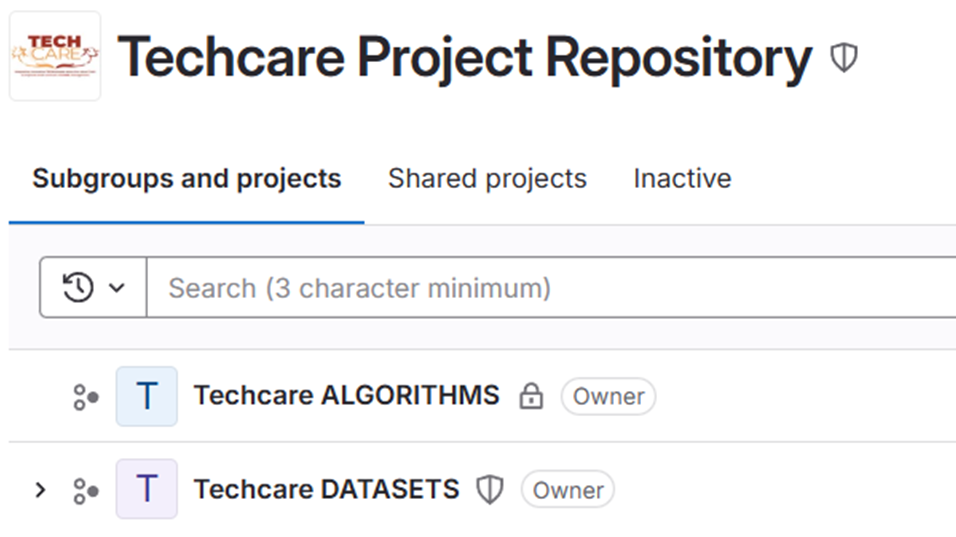The width and height of the screenshot is (956, 537).
Task: Click the purple T avatar for Techcare DATASETS
Action: coord(147,490)
